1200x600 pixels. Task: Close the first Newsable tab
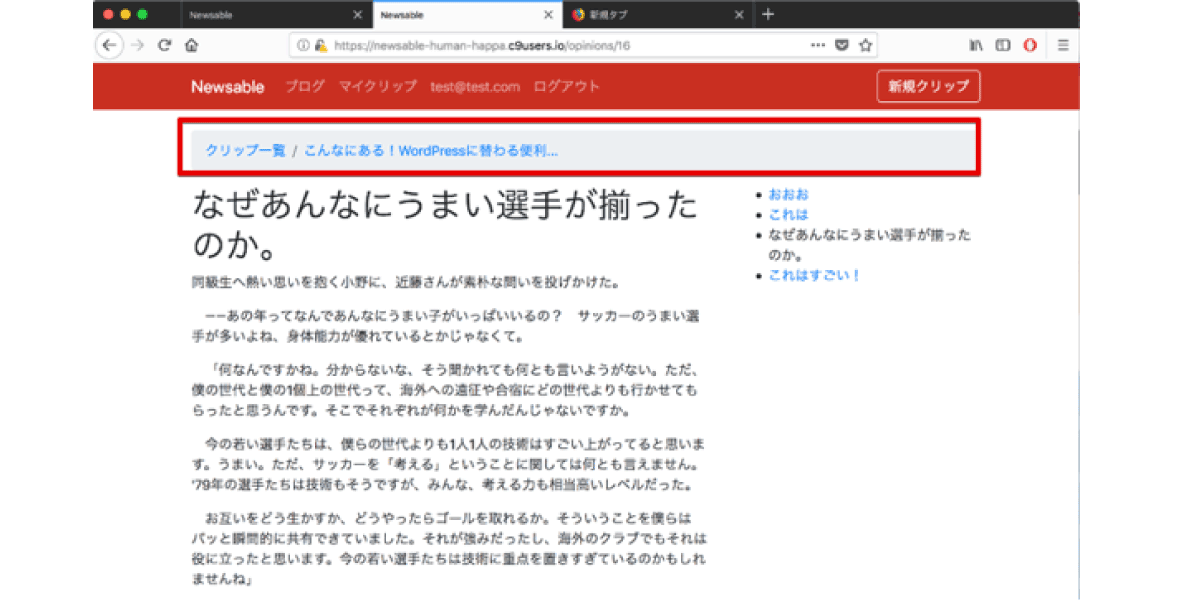(358, 15)
